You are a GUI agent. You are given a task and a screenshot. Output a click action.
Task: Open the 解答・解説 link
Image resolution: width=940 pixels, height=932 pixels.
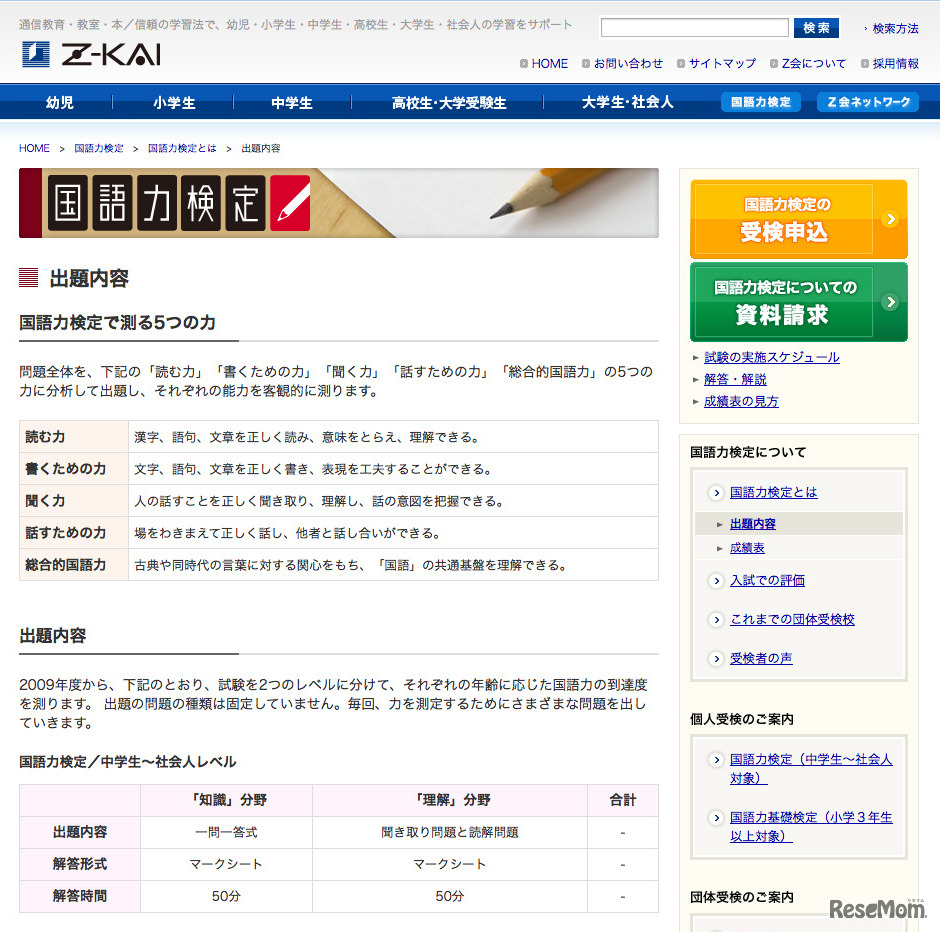735,379
